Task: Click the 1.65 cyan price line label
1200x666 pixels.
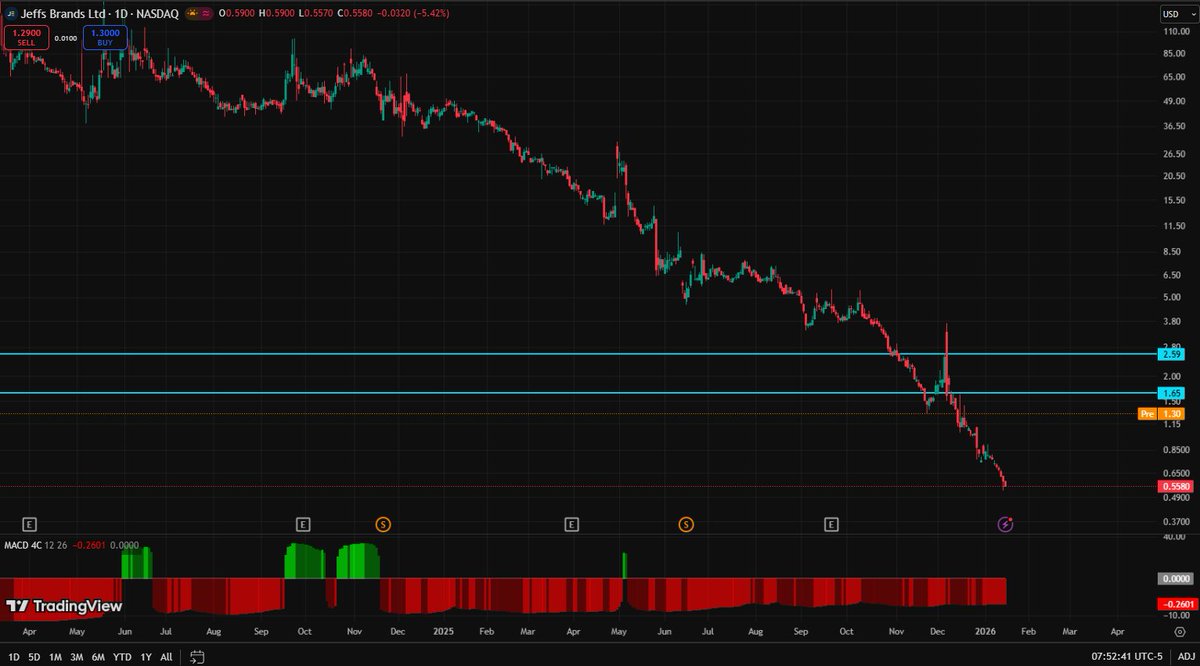Action: [x=1171, y=393]
